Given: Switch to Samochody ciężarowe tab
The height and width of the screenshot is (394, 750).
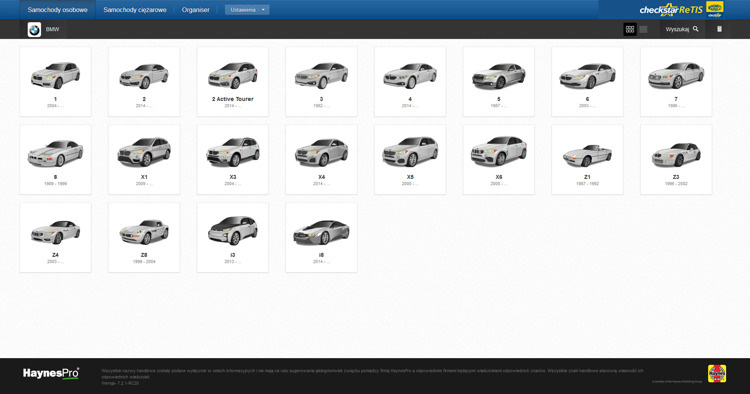Looking at the screenshot, I should click(135, 10).
